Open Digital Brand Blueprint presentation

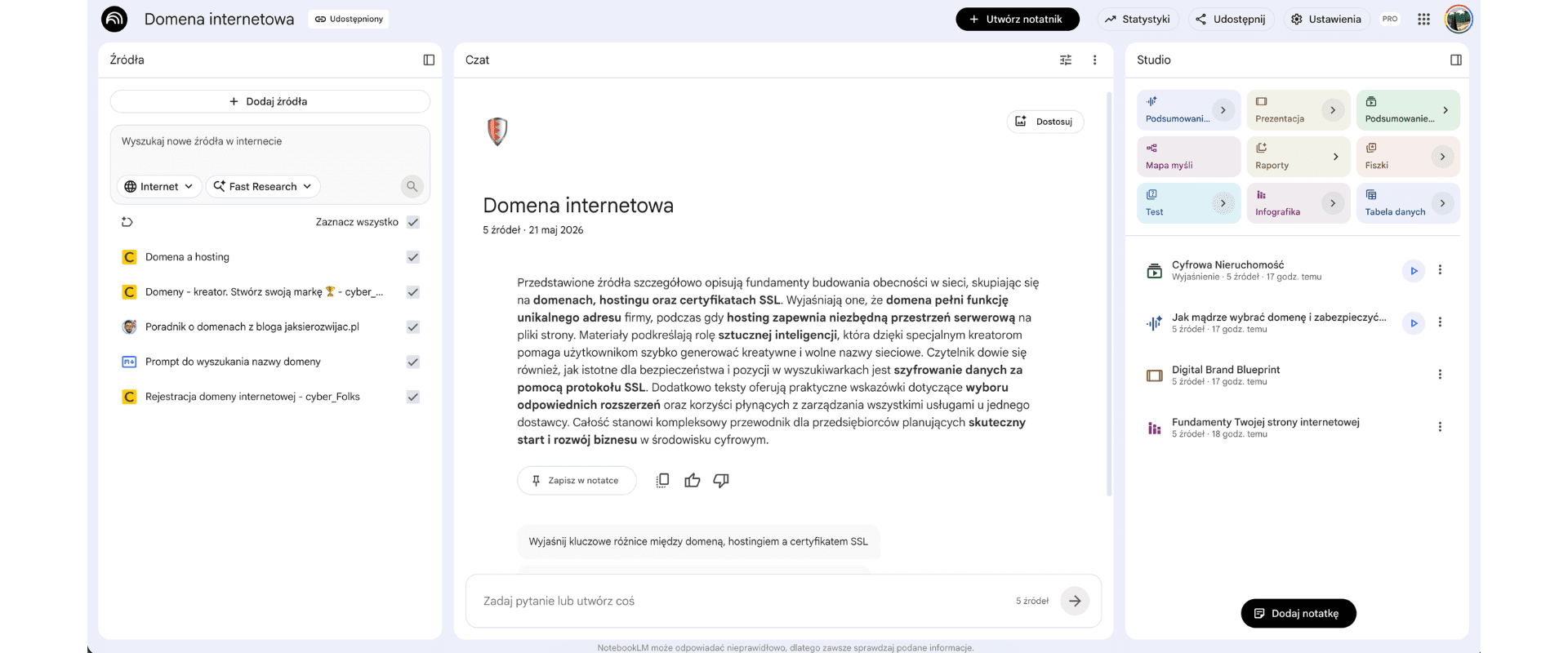1226,375
